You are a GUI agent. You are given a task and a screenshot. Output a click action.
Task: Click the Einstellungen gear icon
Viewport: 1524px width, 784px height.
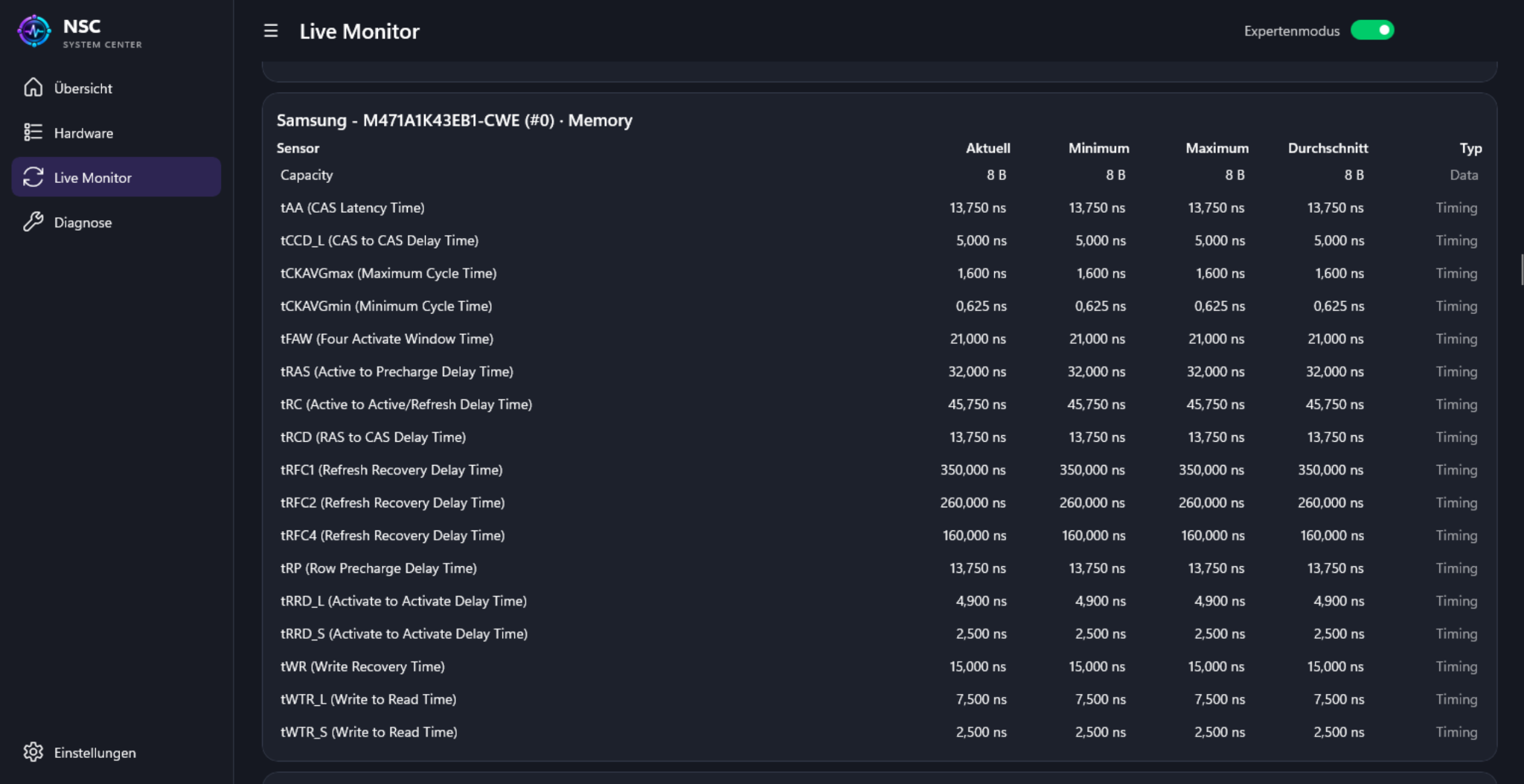pyautogui.click(x=33, y=752)
